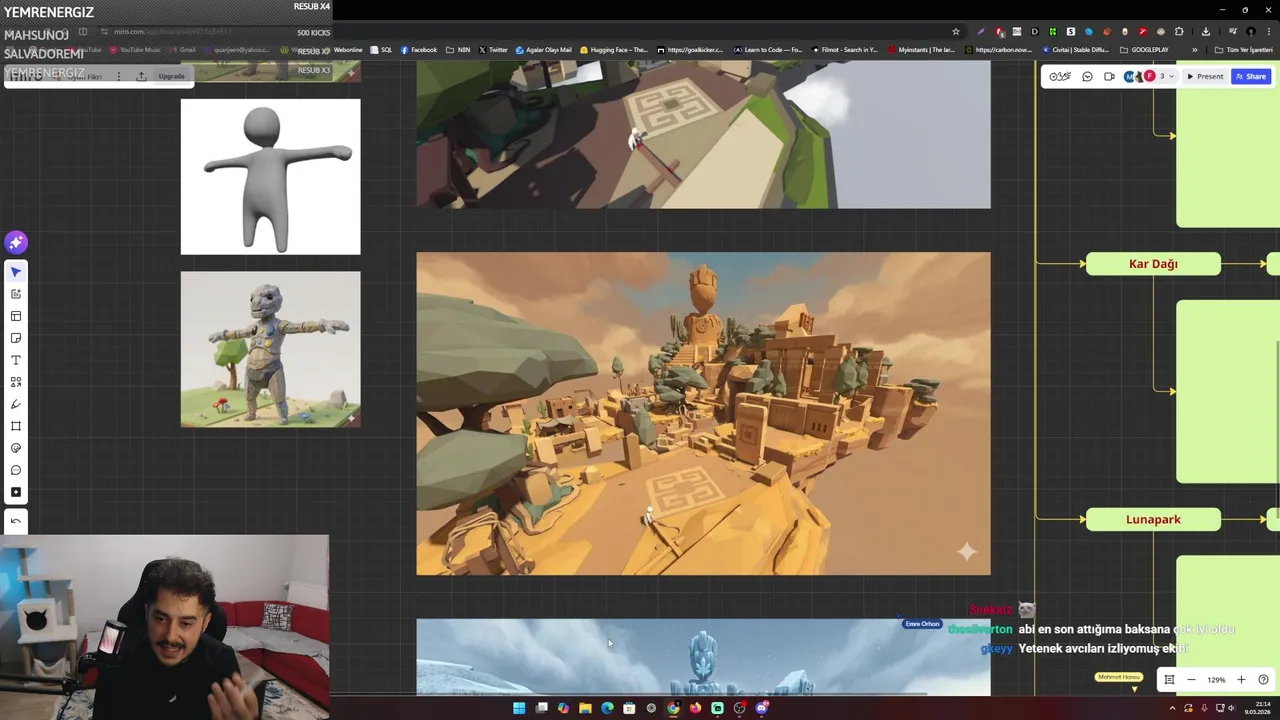Export board via upload icon
The image size is (1280, 720).
click(141, 76)
